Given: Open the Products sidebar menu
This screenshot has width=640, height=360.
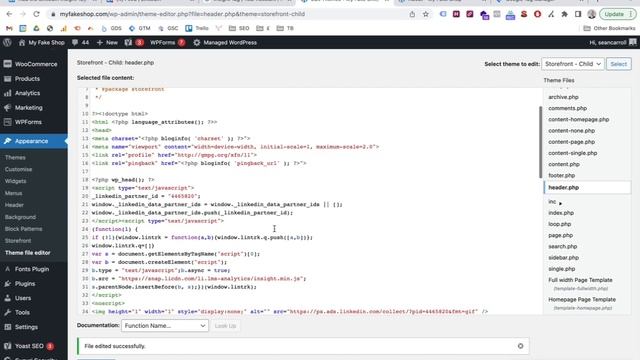Looking at the screenshot, I should [34, 78].
